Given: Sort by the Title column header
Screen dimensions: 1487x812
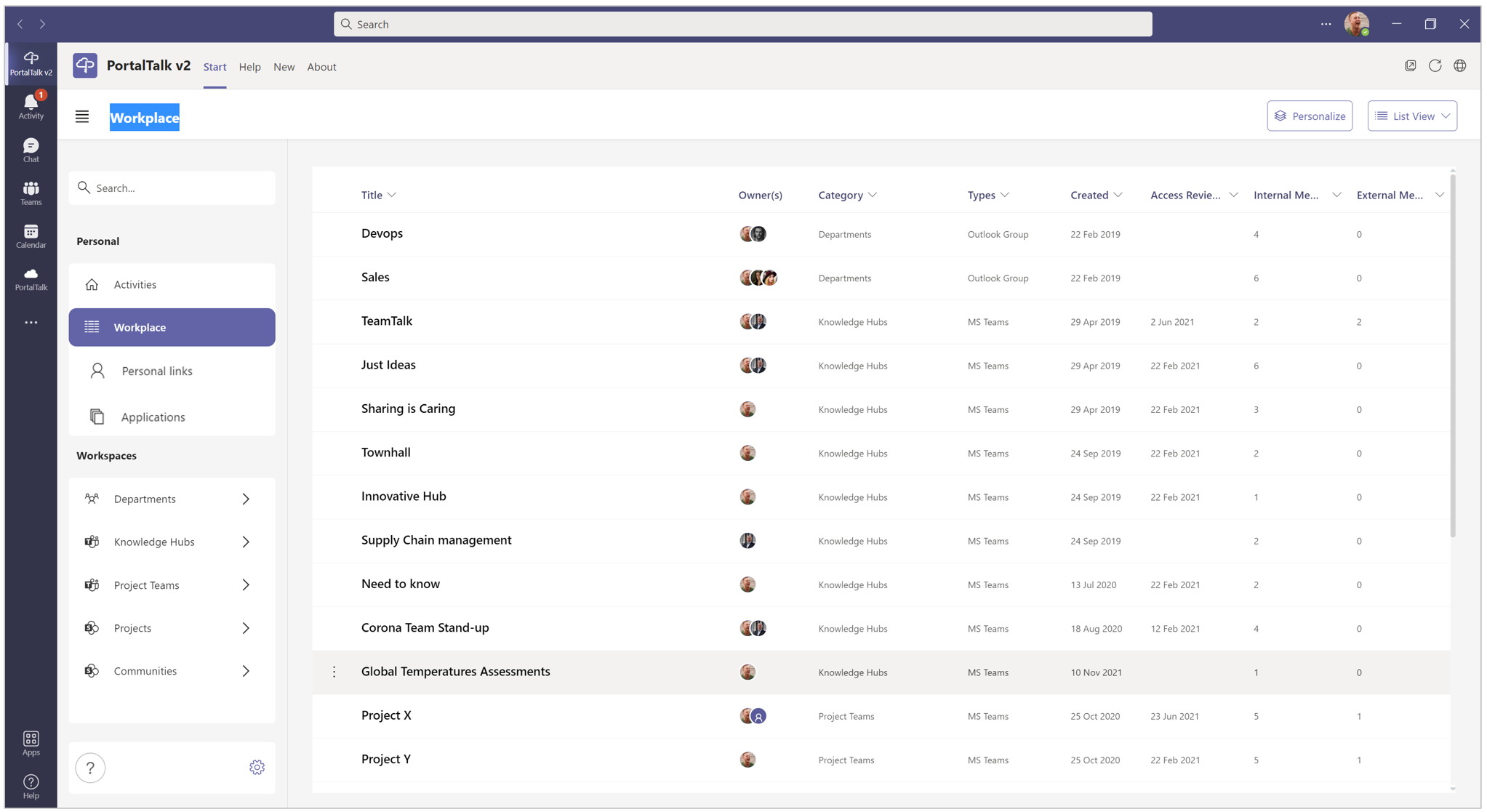Looking at the screenshot, I should 379,195.
